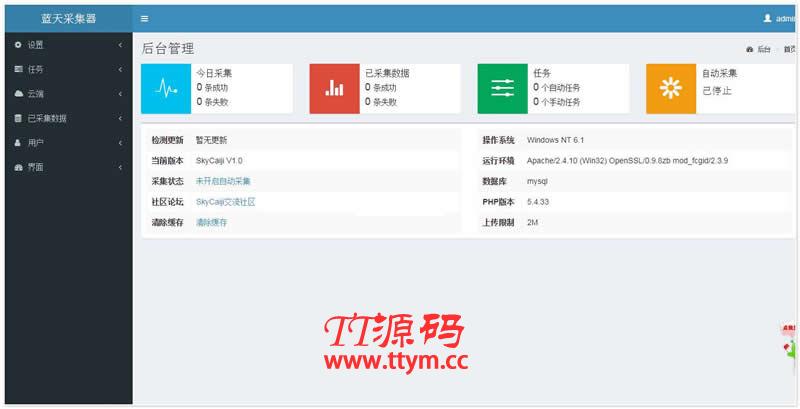This screenshot has height=409, width=800.
Task: Expand the 用户 menu chevron
Action: (x=120, y=143)
